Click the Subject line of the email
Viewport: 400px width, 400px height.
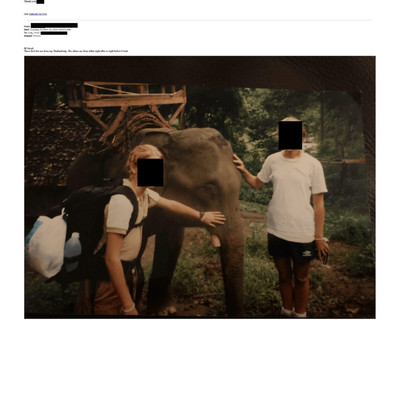[32, 36]
